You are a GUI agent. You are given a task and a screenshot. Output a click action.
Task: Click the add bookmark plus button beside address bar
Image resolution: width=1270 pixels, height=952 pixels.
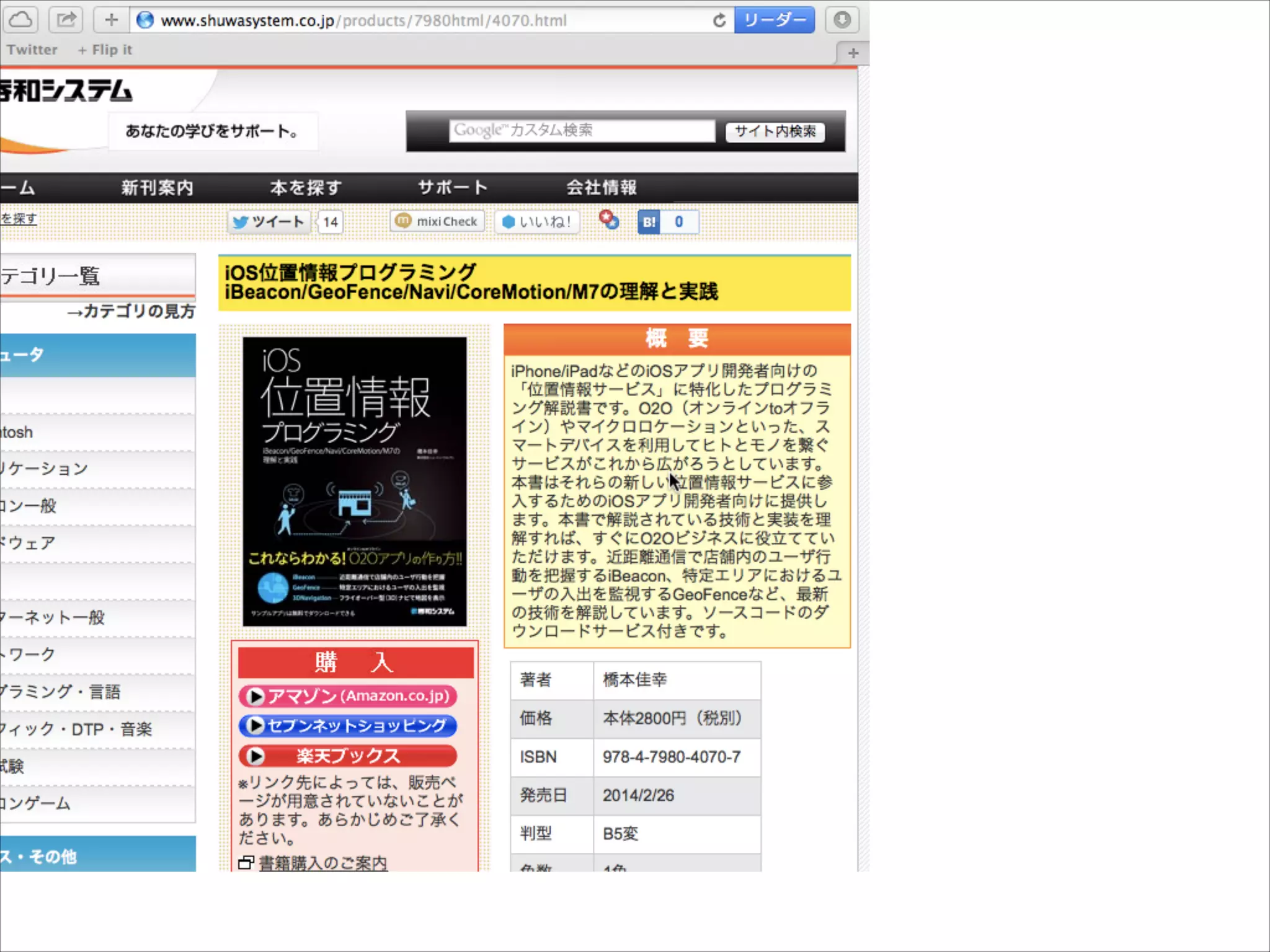pyautogui.click(x=111, y=20)
